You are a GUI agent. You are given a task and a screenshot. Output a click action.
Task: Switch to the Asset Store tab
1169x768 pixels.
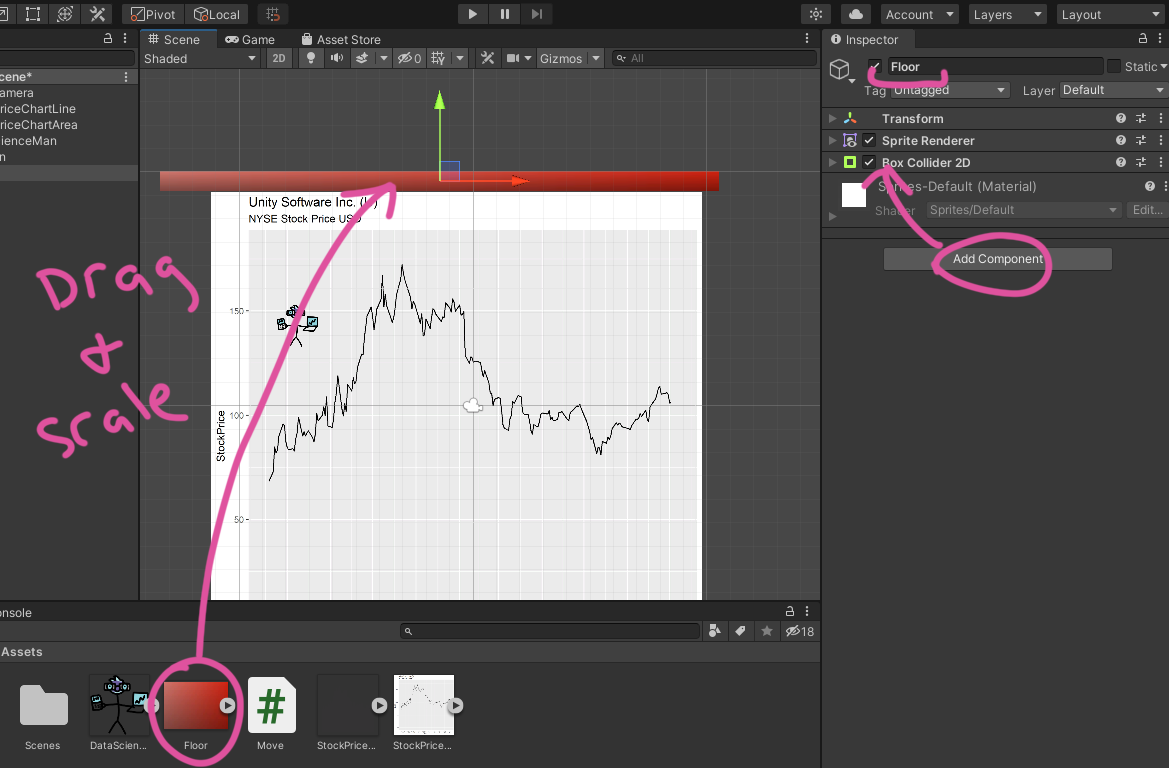(x=341, y=40)
